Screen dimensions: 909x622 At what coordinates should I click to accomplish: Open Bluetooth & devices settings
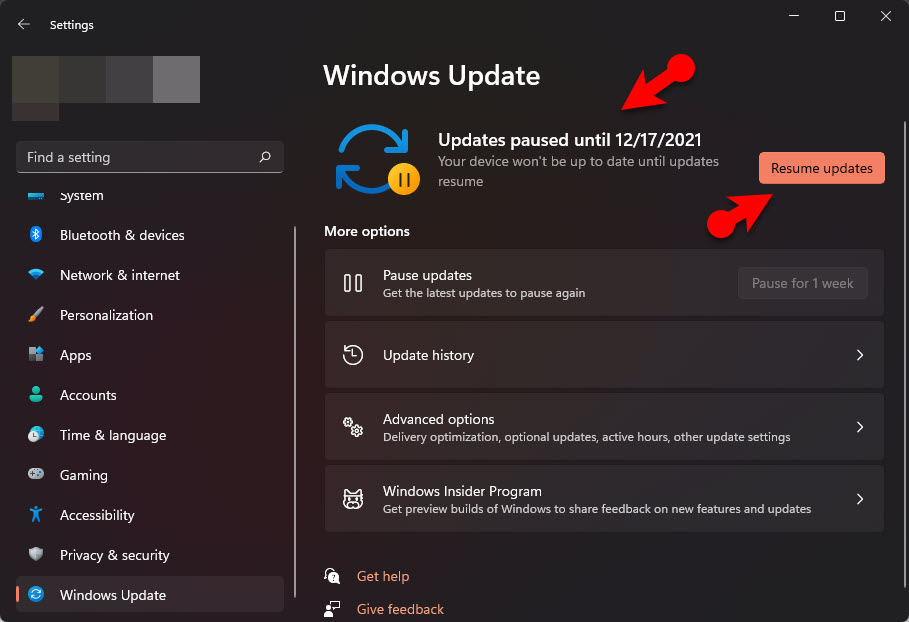tap(150, 235)
